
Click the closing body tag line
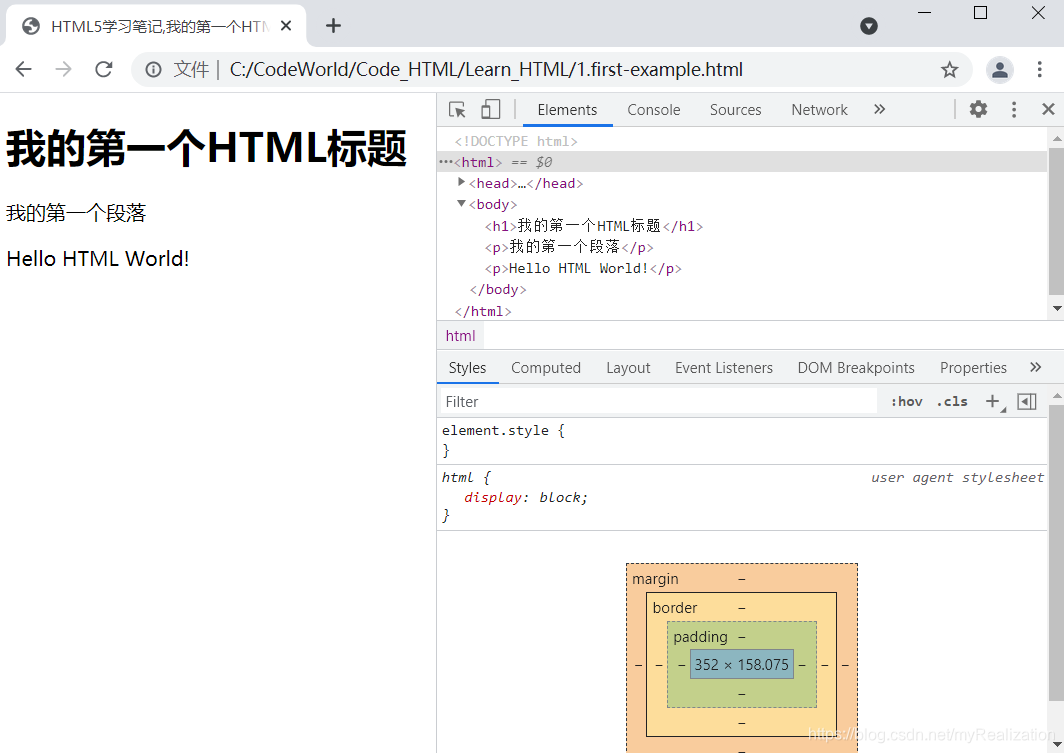click(498, 290)
